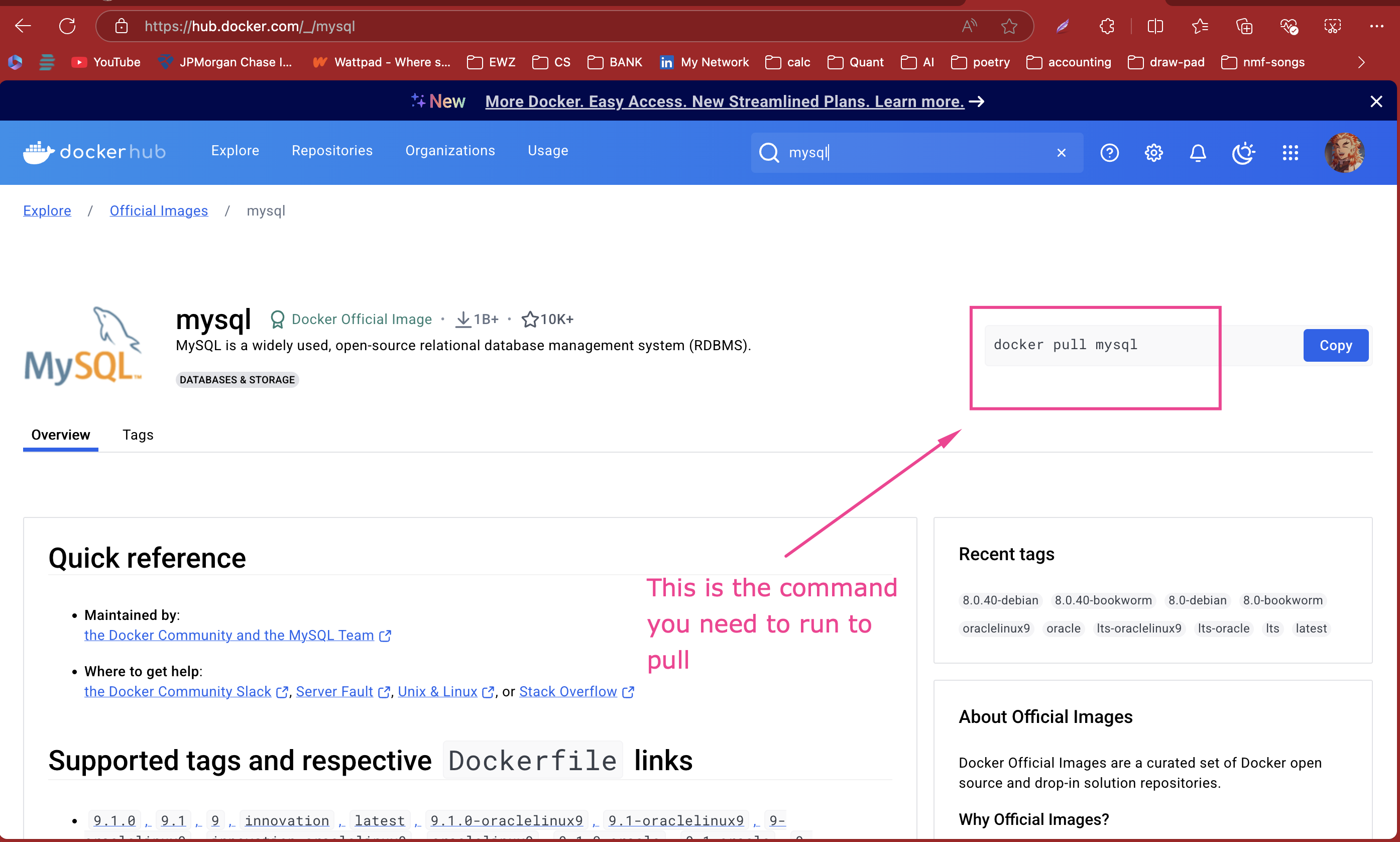Click the MySQL dolphin logo image
This screenshot has width=1400, height=842.
tap(83, 346)
